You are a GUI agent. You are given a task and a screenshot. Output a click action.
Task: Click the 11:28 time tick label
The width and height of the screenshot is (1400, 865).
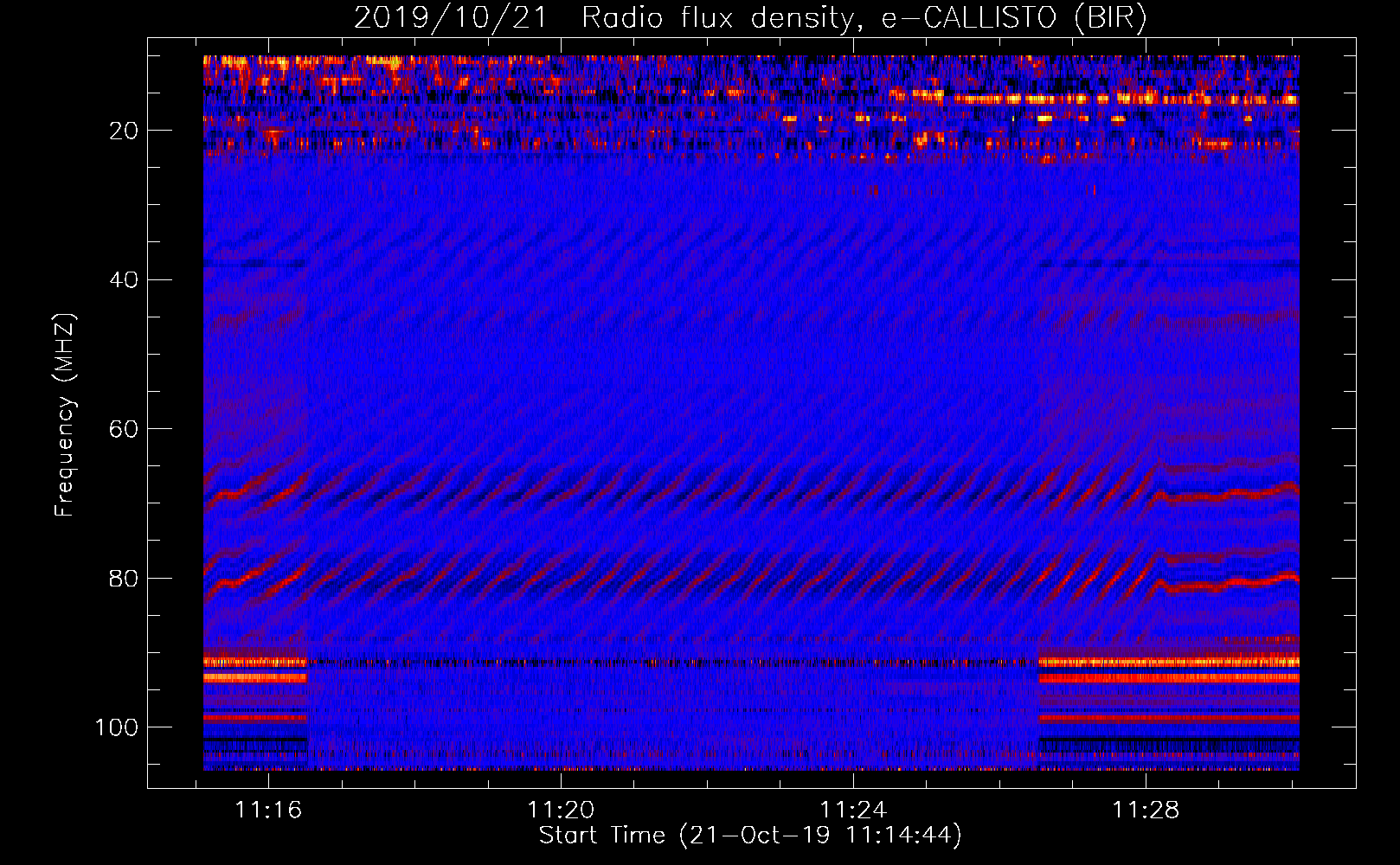(x=1145, y=810)
